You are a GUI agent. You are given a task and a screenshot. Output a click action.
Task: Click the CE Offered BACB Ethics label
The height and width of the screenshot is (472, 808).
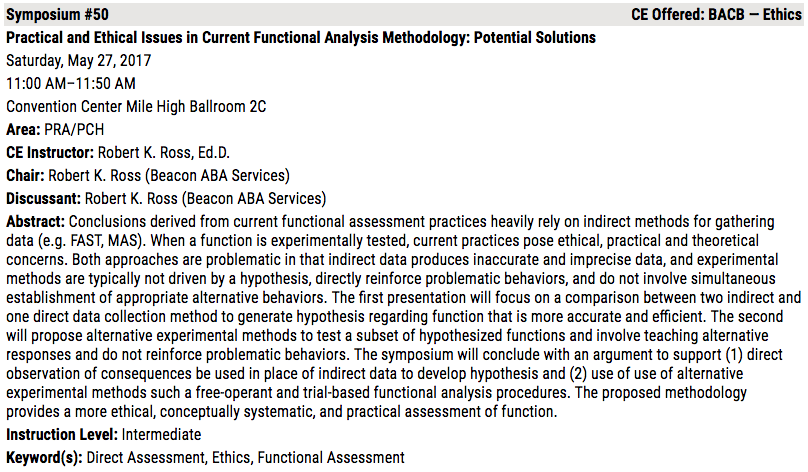pyautogui.click(x=716, y=14)
